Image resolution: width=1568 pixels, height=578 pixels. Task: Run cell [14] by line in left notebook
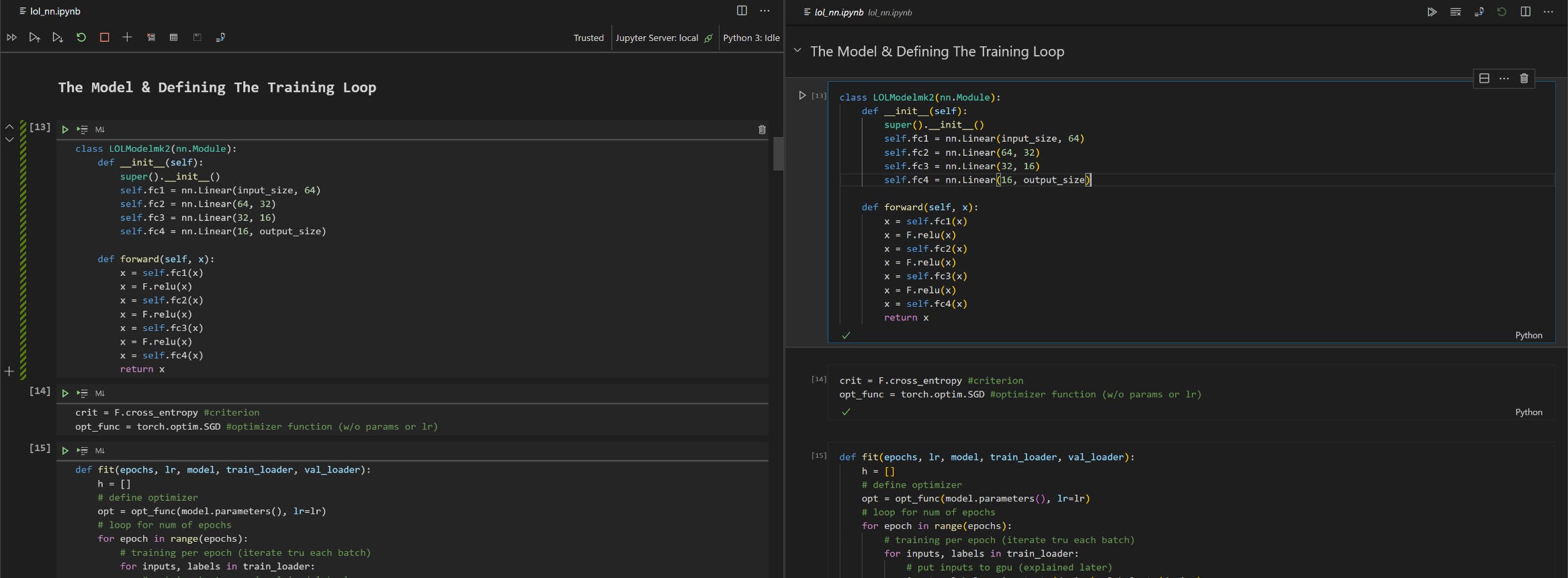82,393
